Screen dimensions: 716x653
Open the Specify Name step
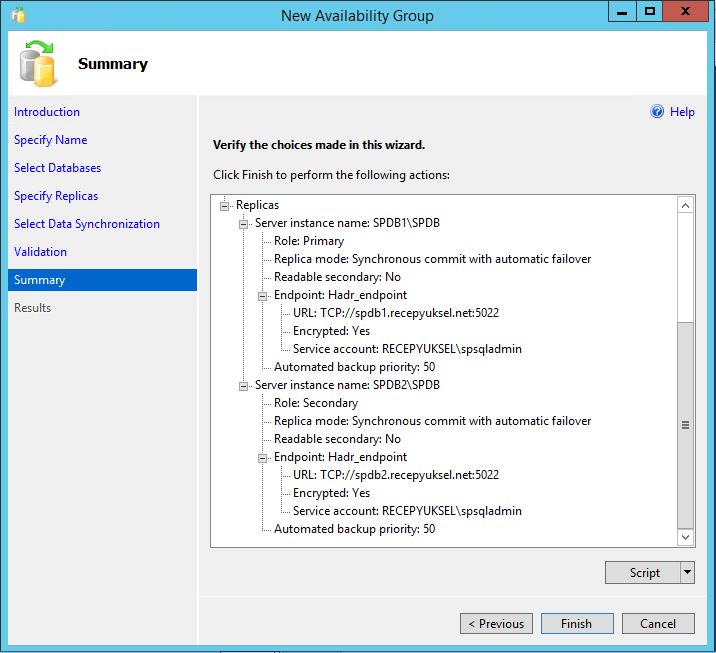click(50, 140)
